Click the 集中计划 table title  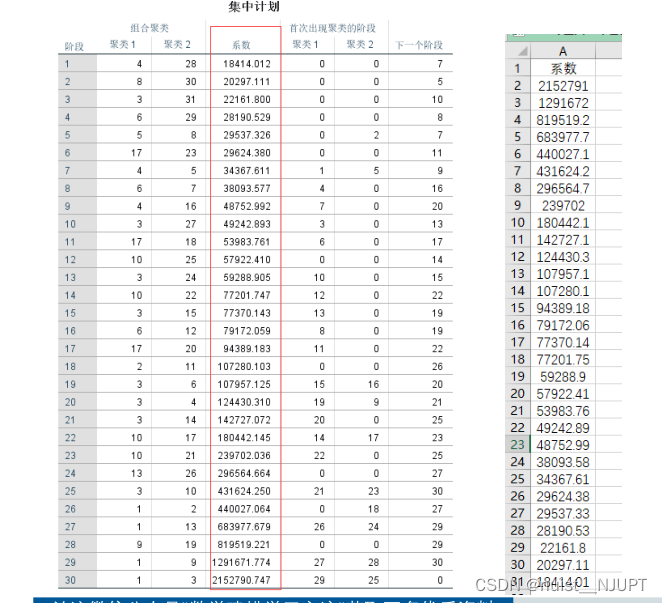[x=254, y=6]
